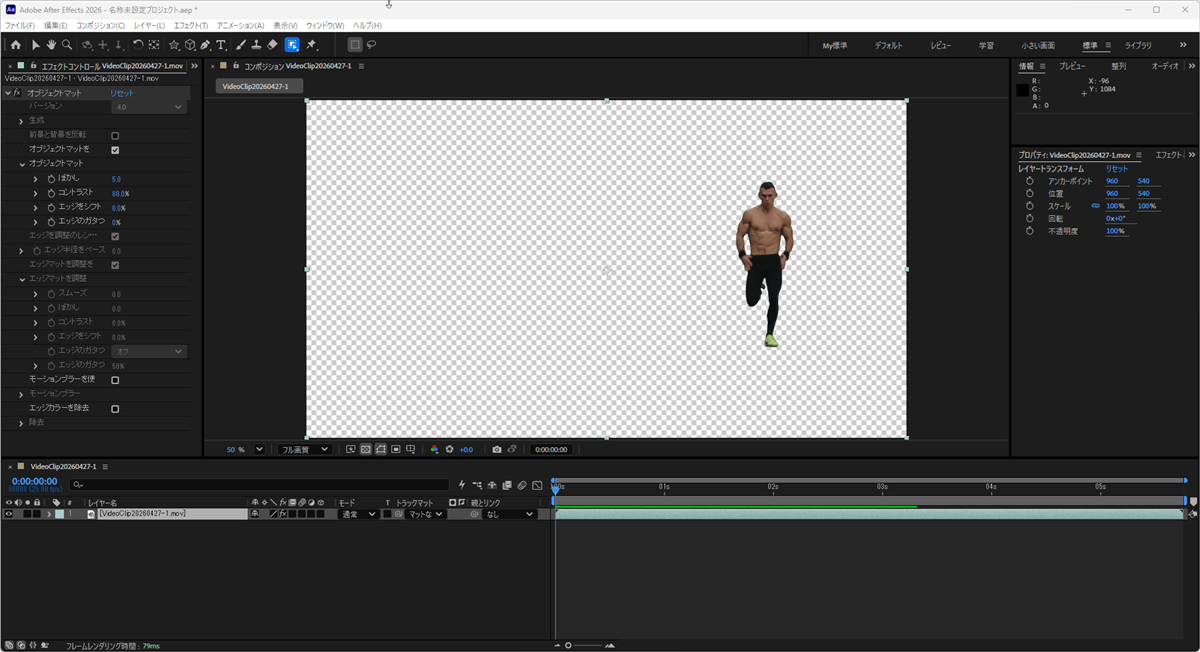Select the Pen tool
Screen dimensions: 1200x652
click(x=205, y=45)
